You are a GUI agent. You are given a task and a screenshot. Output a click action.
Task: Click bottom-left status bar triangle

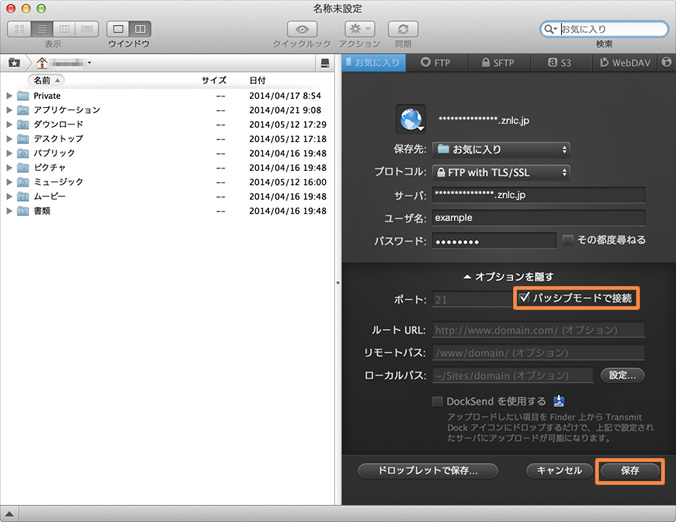(x=9, y=514)
